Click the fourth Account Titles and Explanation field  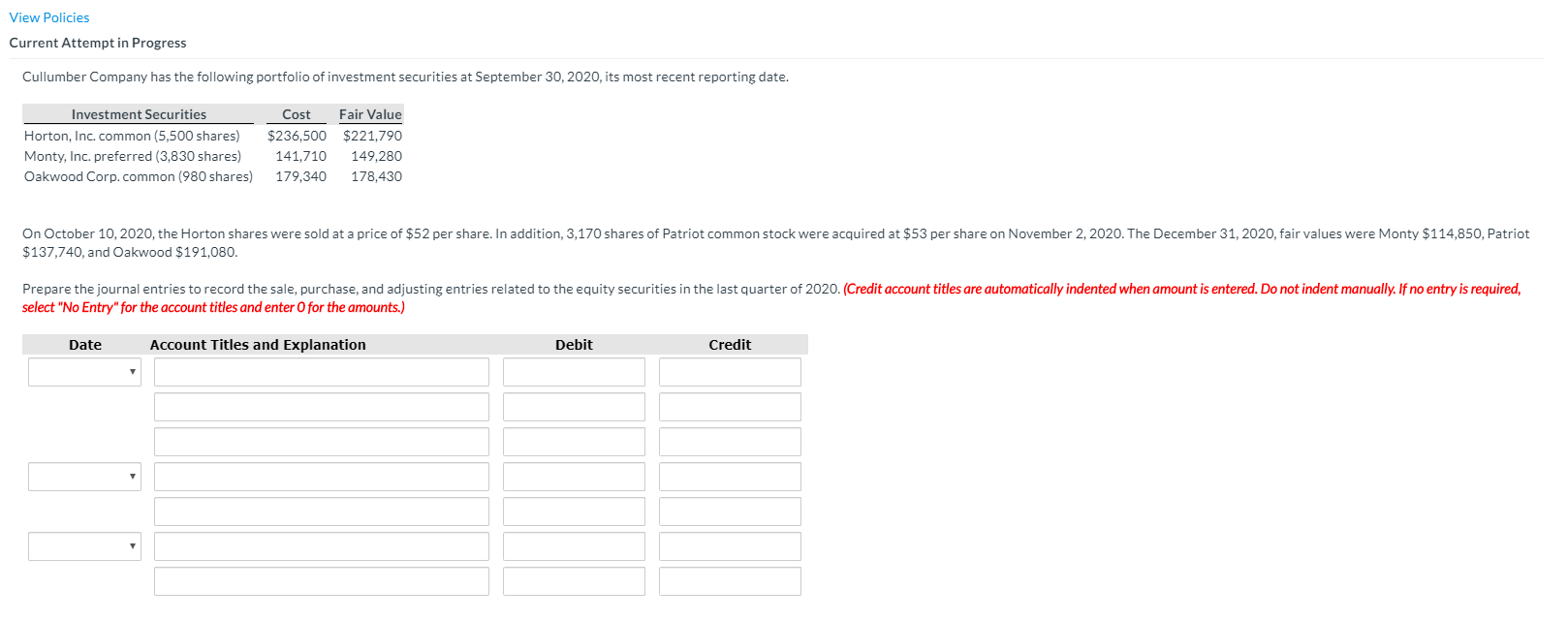pos(321,476)
